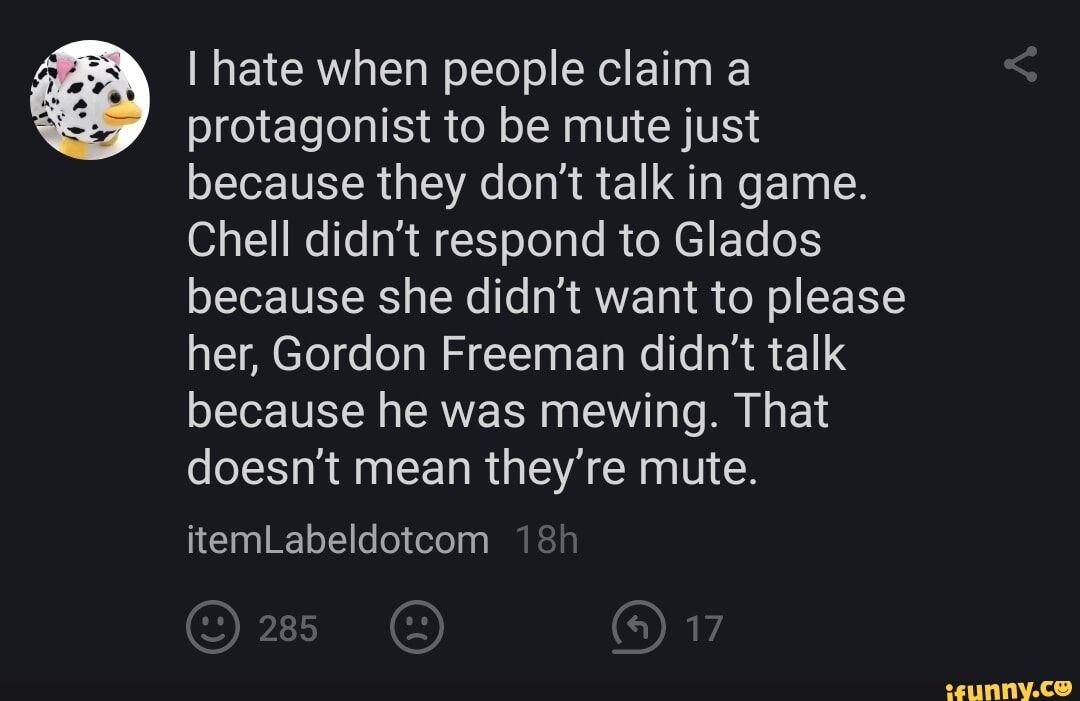This screenshot has width=1080, height=701.
Task: Click the username itemLabeldotcom text
Action: click(x=335, y=539)
